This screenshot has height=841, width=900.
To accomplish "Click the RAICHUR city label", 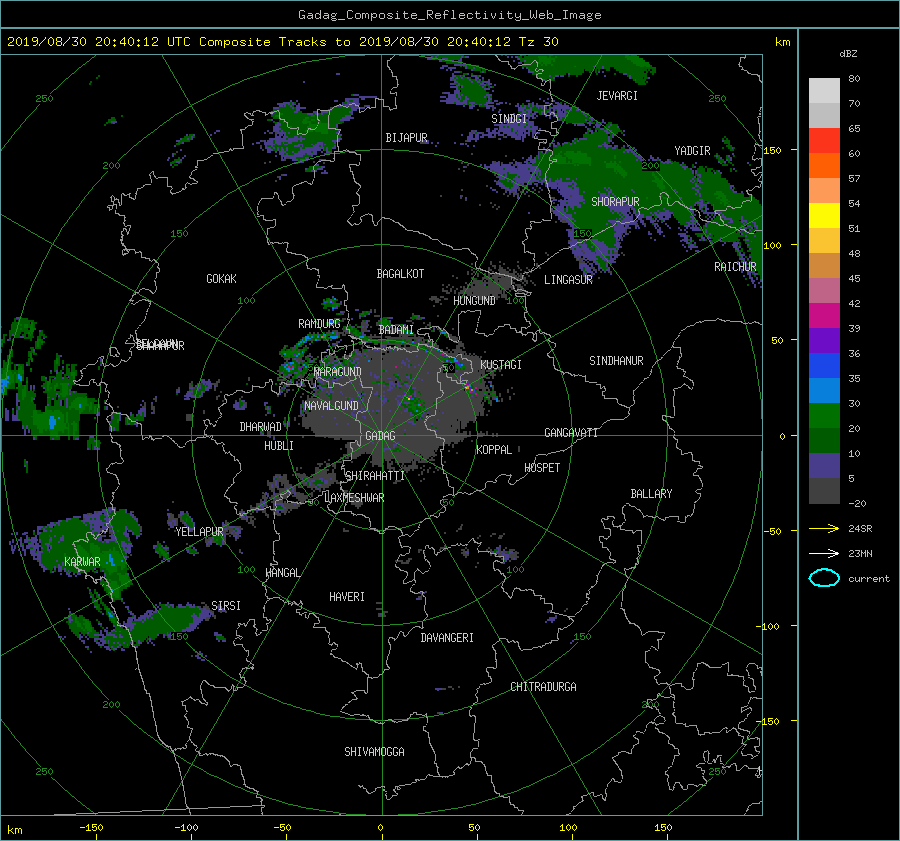I will click(735, 267).
